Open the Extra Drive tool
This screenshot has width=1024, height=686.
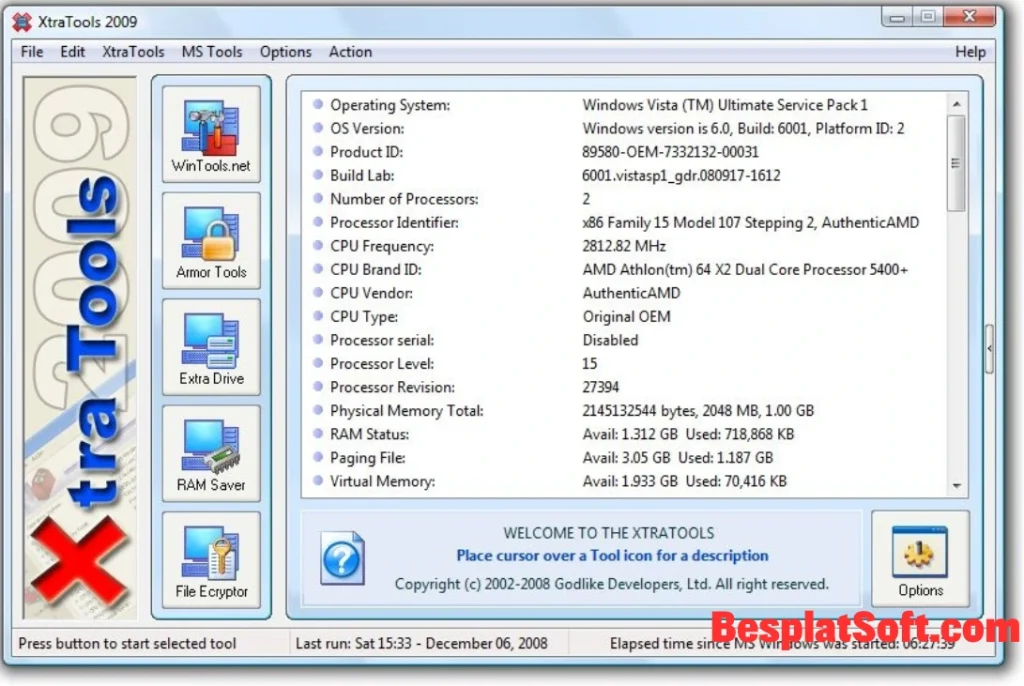(211, 347)
